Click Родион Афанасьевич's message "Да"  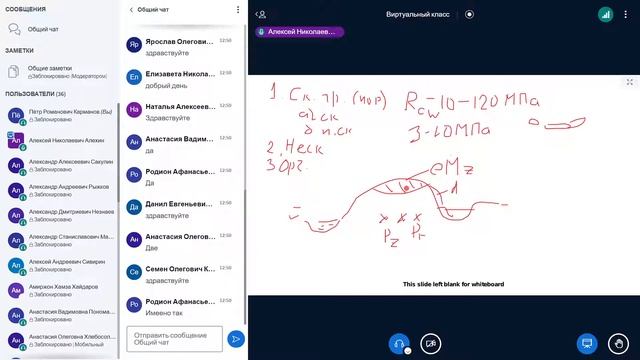(x=150, y=183)
